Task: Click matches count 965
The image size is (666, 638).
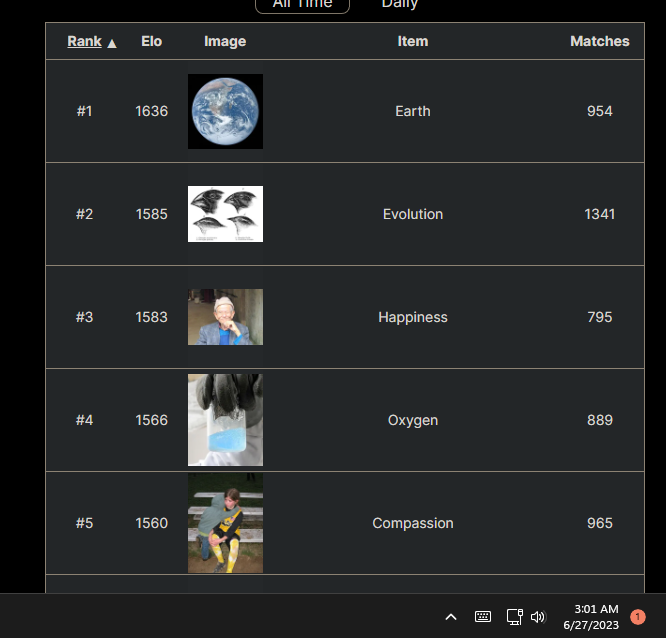Action: click(x=599, y=523)
